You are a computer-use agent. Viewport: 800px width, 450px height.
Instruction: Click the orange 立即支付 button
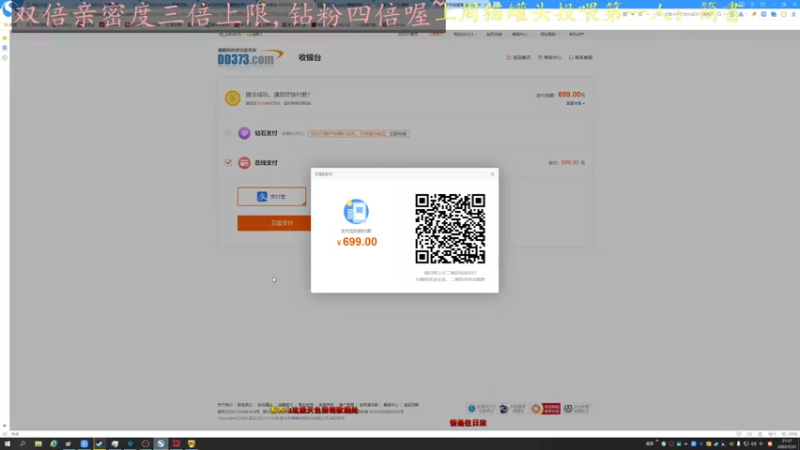click(x=274, y=223)
